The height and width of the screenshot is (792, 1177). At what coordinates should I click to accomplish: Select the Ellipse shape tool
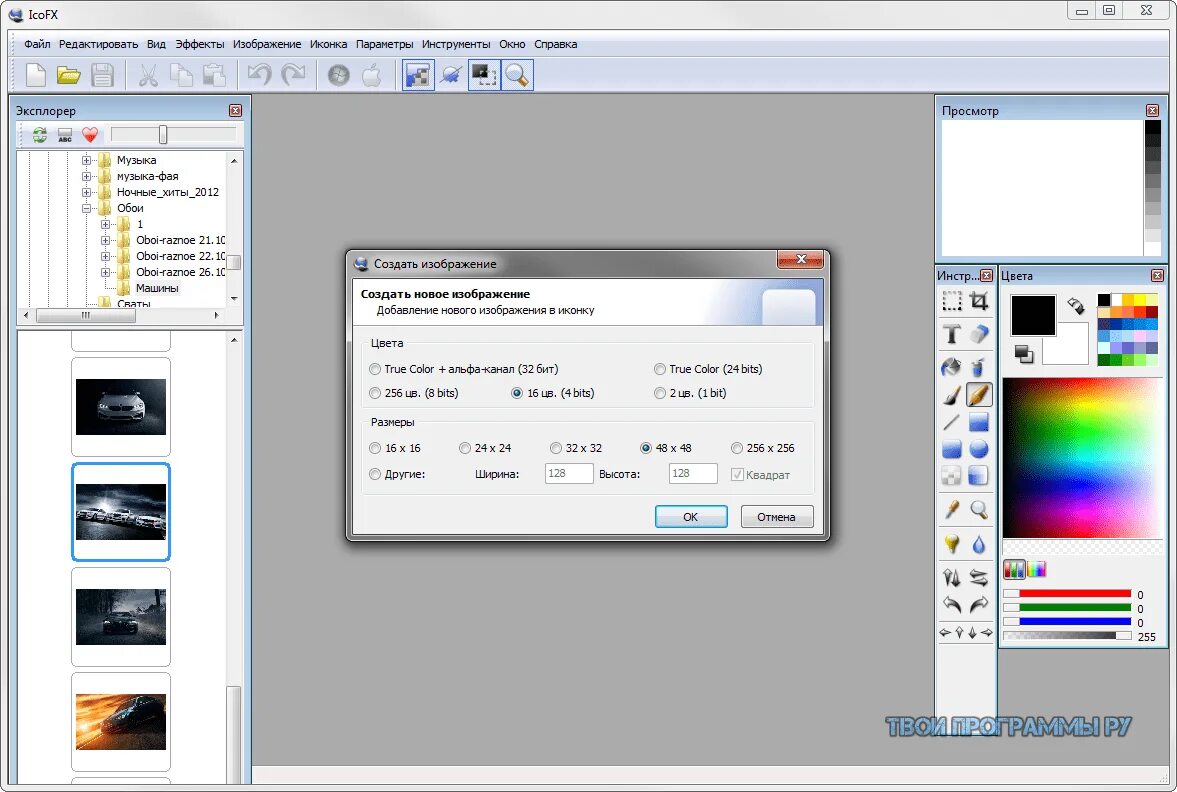click(x=979, y=449)
